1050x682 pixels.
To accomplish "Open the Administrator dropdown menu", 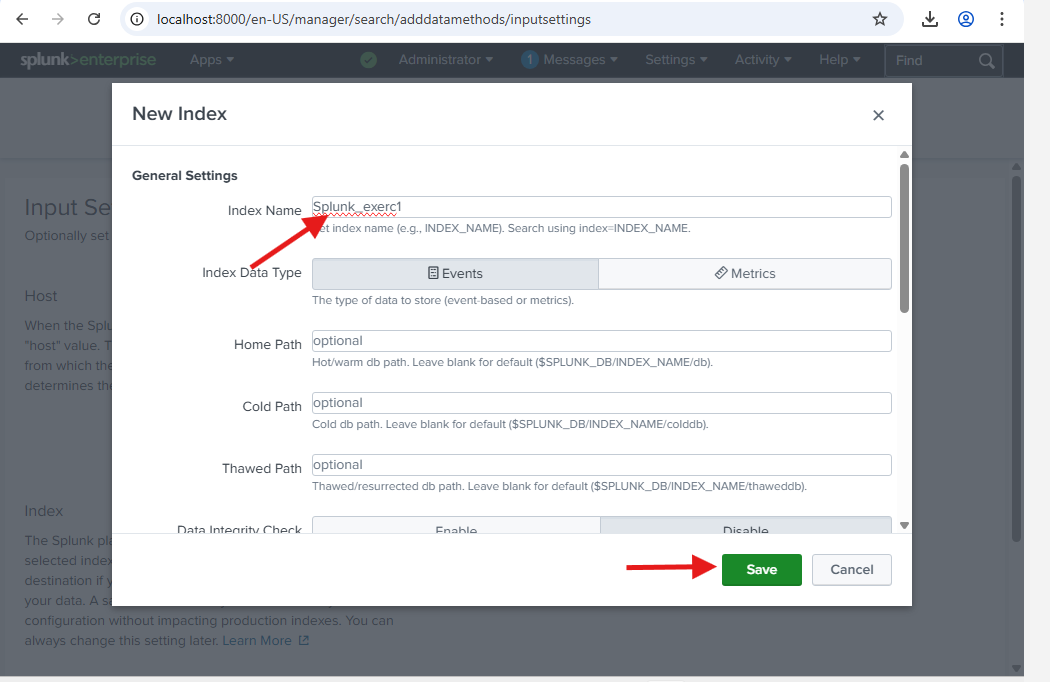I will [446, 60].
